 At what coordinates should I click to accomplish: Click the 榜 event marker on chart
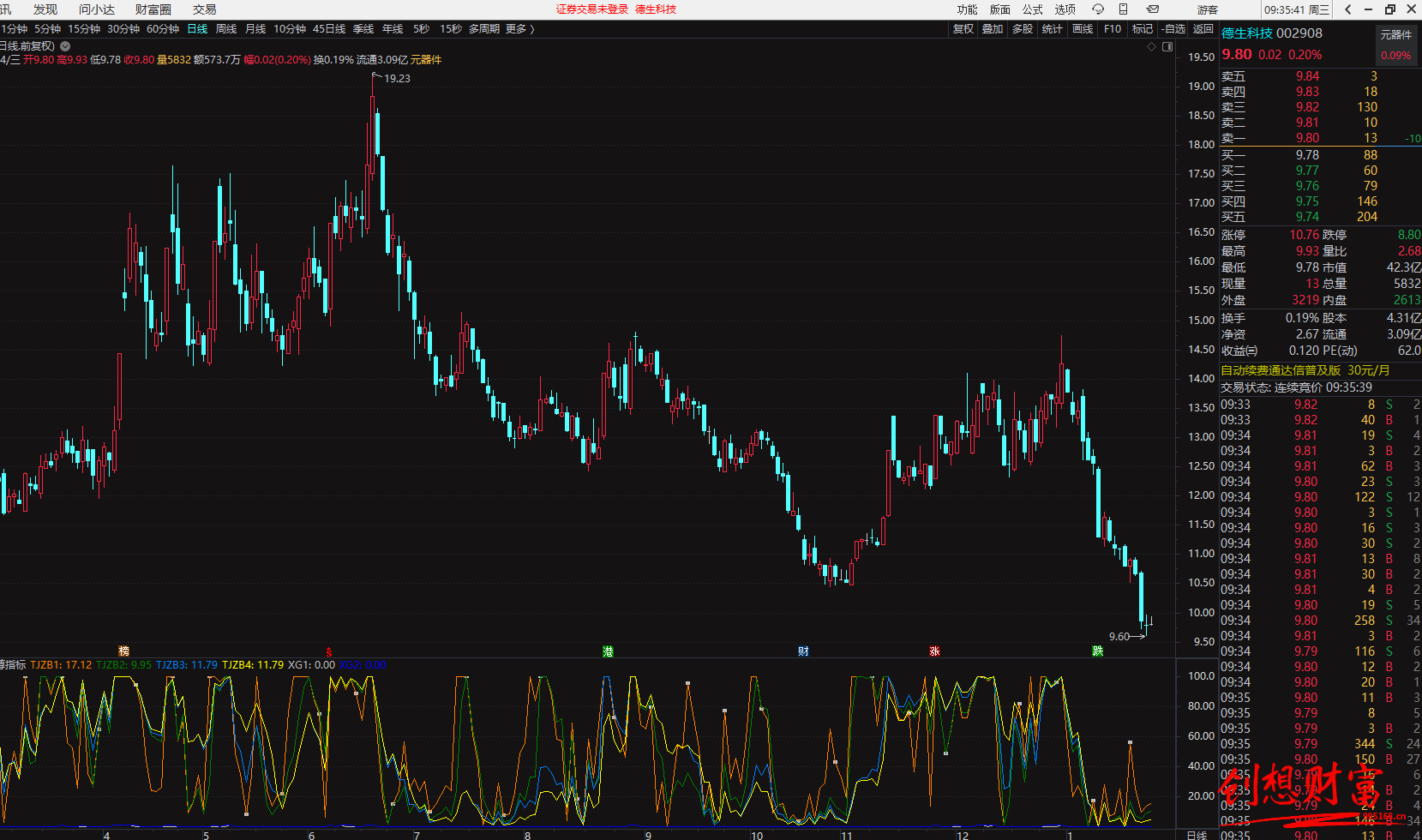pos(124,651)
